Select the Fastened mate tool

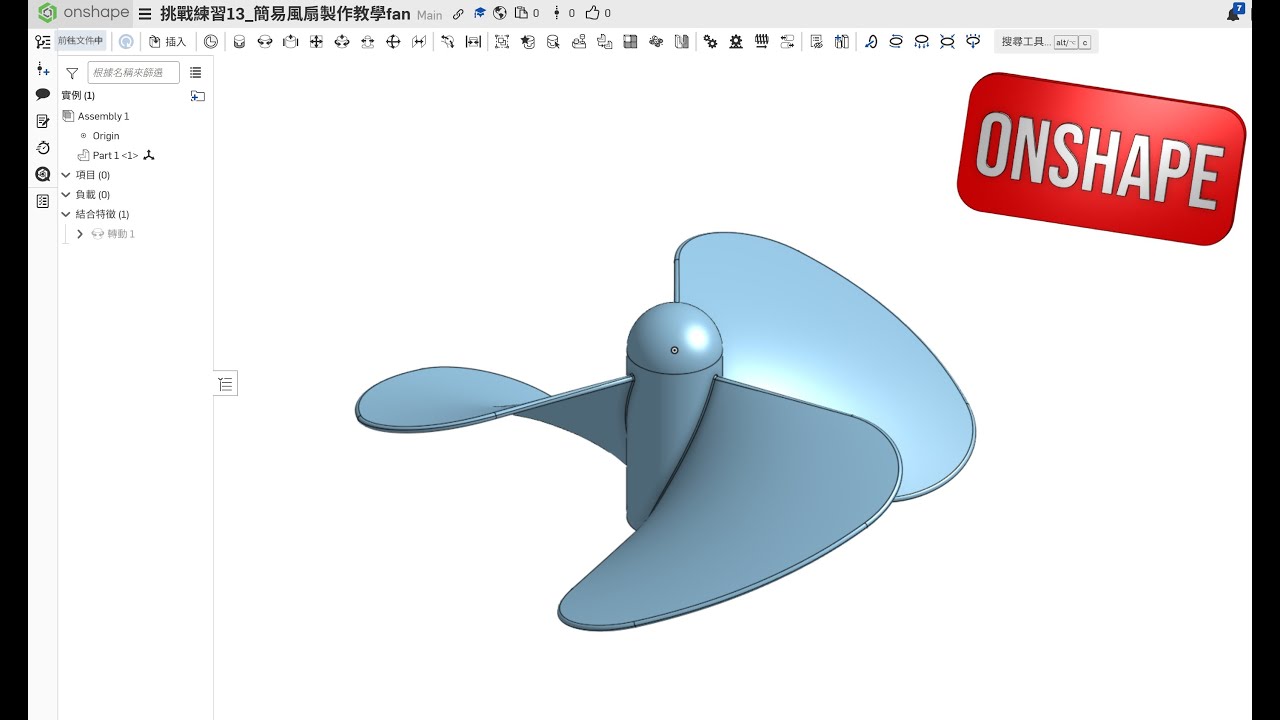[x=239, y=42]
